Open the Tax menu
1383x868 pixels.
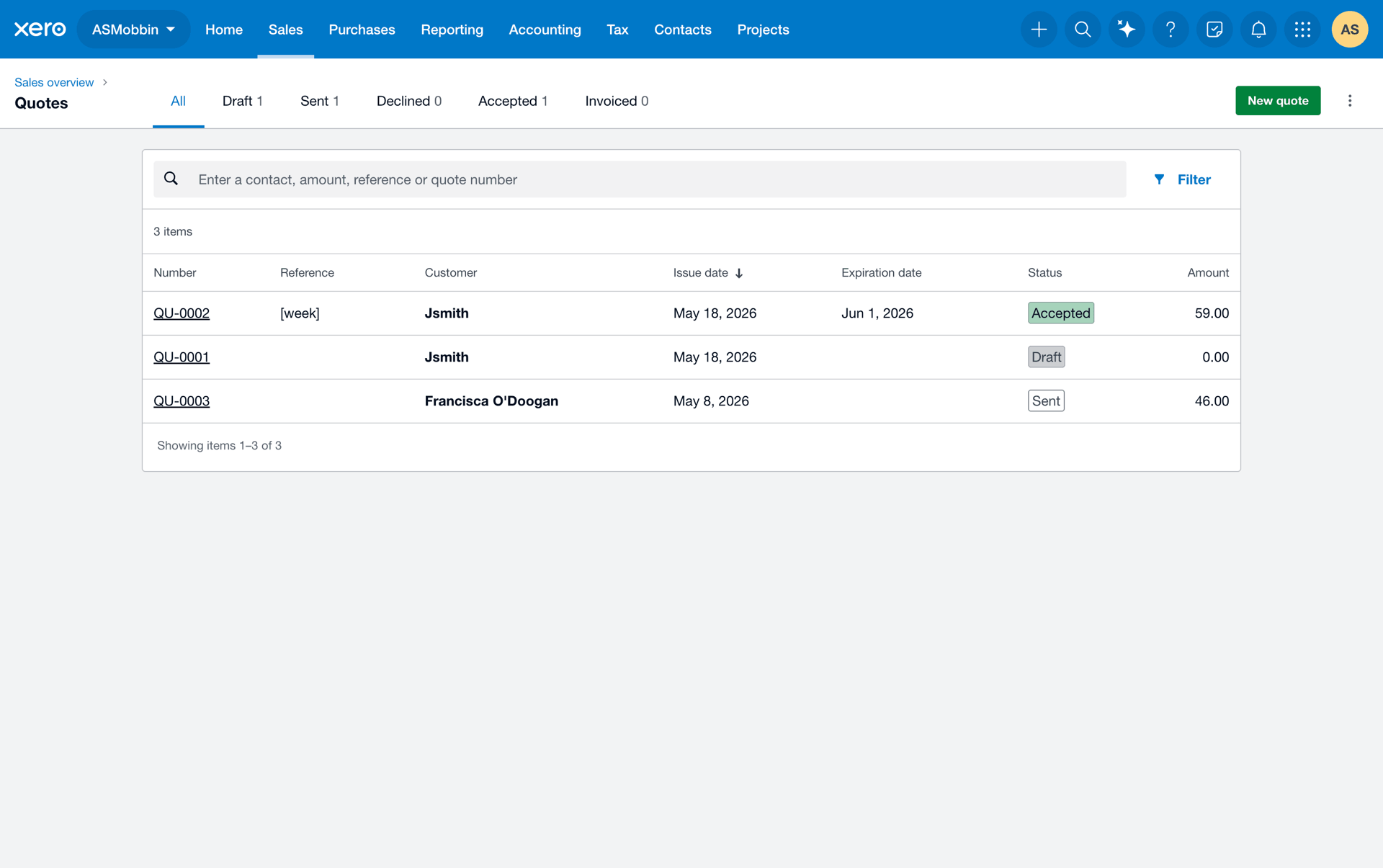click(617, 30)
